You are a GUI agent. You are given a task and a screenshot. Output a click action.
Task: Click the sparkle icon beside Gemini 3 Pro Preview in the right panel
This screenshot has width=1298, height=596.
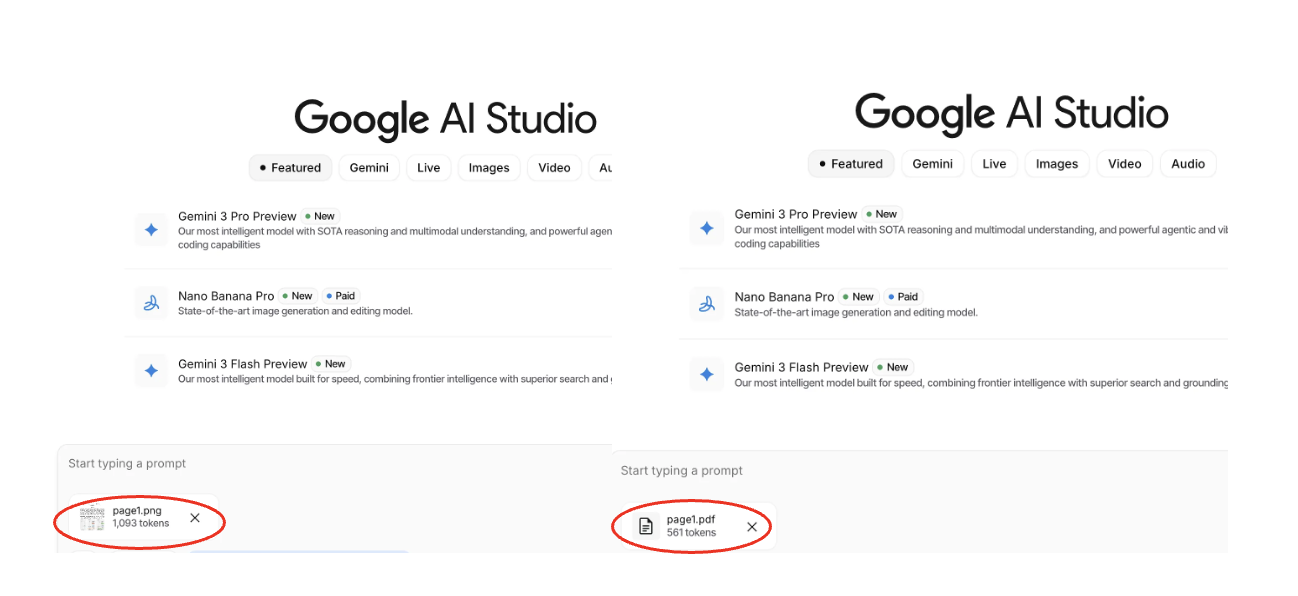pos(707,228)
